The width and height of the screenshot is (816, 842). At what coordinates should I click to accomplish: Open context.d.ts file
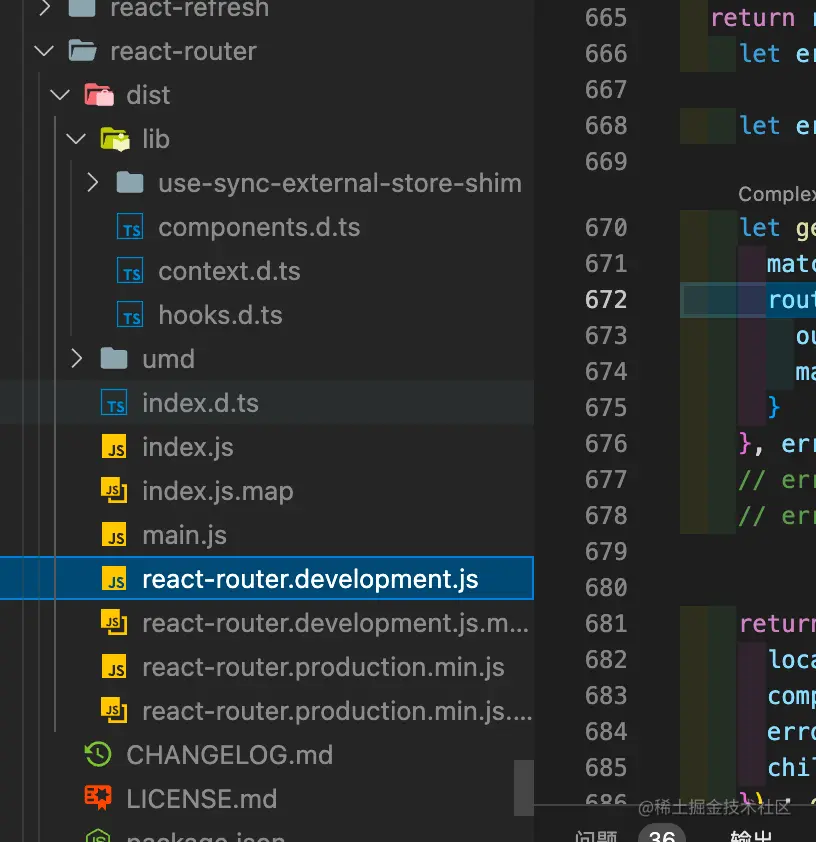(x=229, y=271)
